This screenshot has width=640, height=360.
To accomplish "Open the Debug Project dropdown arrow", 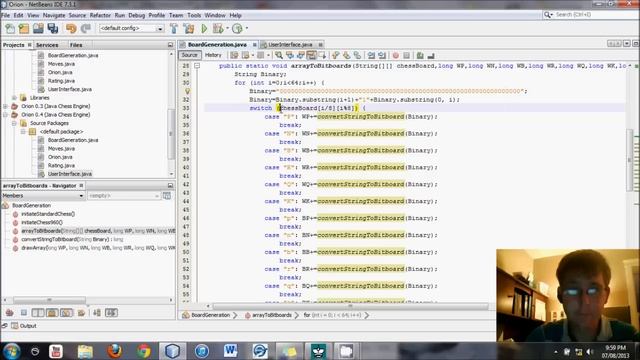I will [227, 28].
